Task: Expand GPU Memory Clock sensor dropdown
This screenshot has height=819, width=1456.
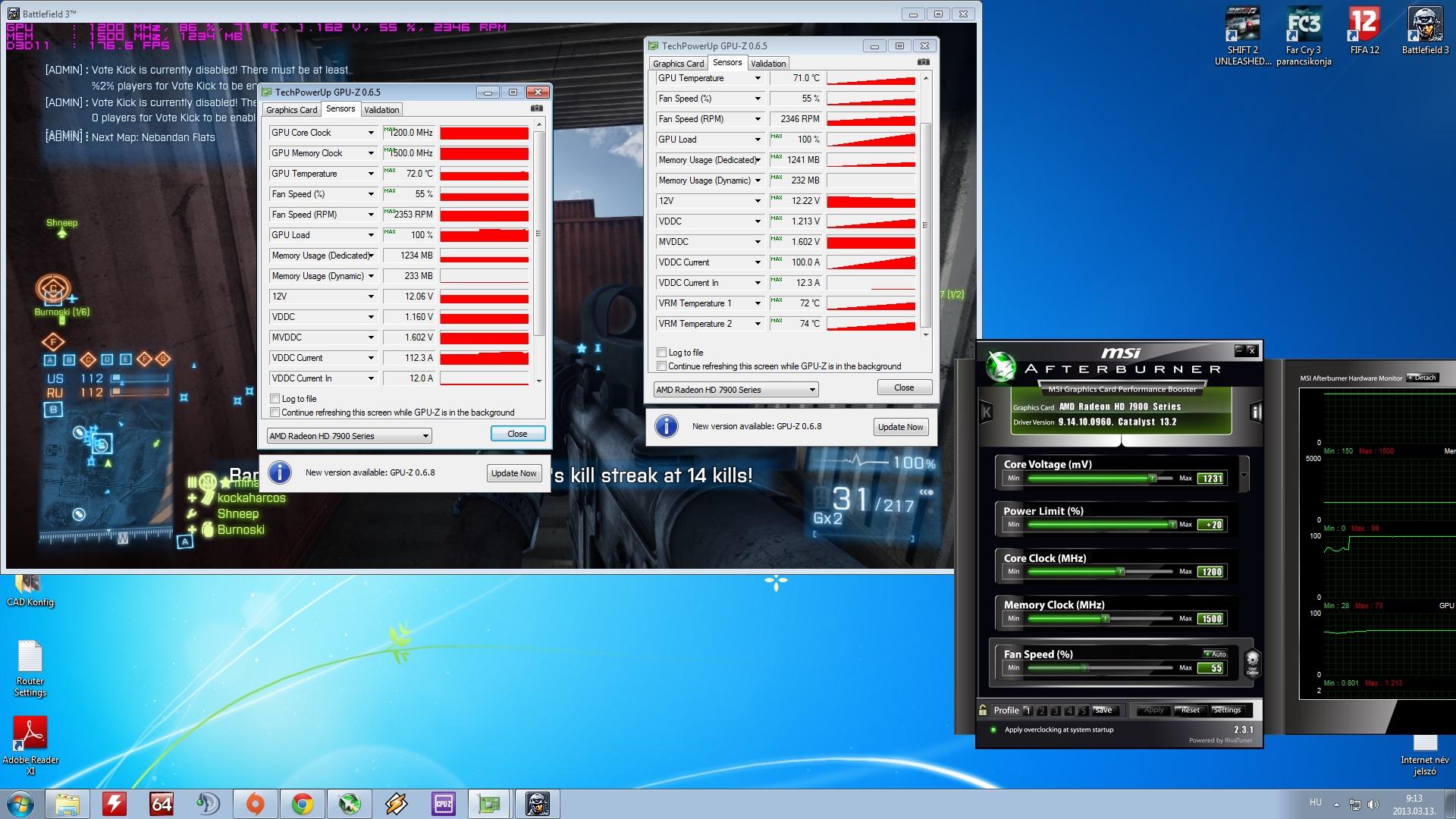Action: 371,153
